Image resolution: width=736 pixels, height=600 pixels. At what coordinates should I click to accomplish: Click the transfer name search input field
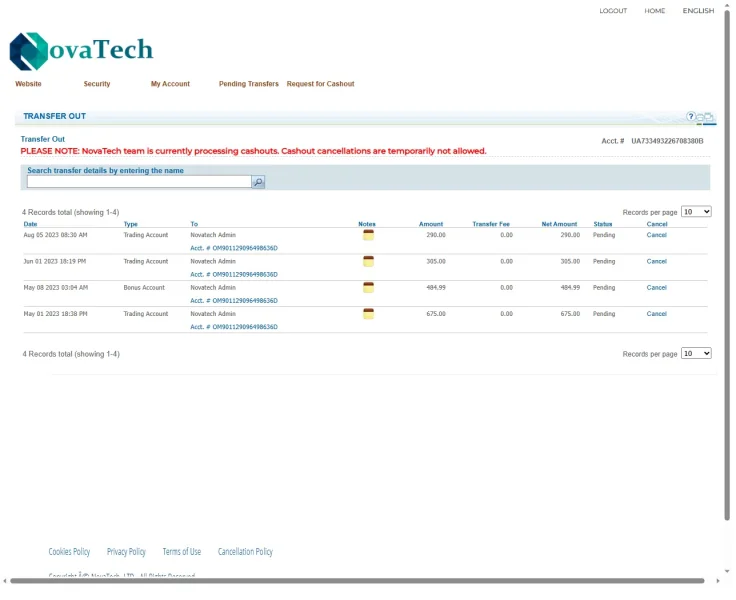pos(138,182)
